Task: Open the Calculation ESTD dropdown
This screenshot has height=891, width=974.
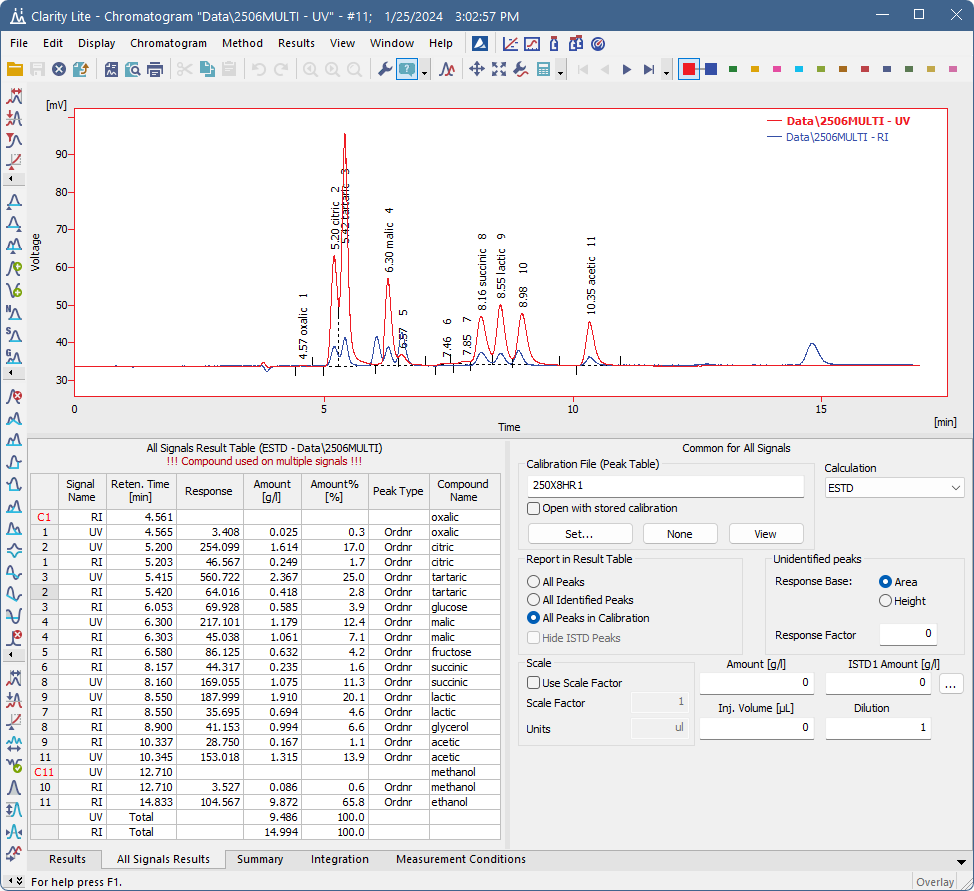Action: (893, 488)
